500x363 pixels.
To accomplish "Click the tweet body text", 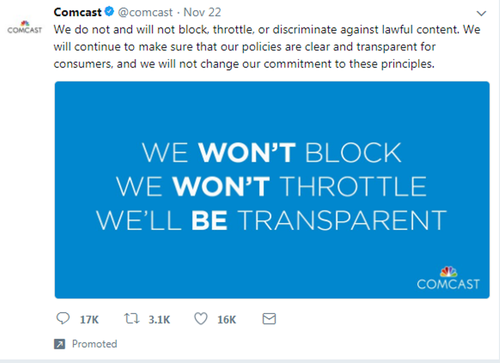I will [x=267, y=46].
